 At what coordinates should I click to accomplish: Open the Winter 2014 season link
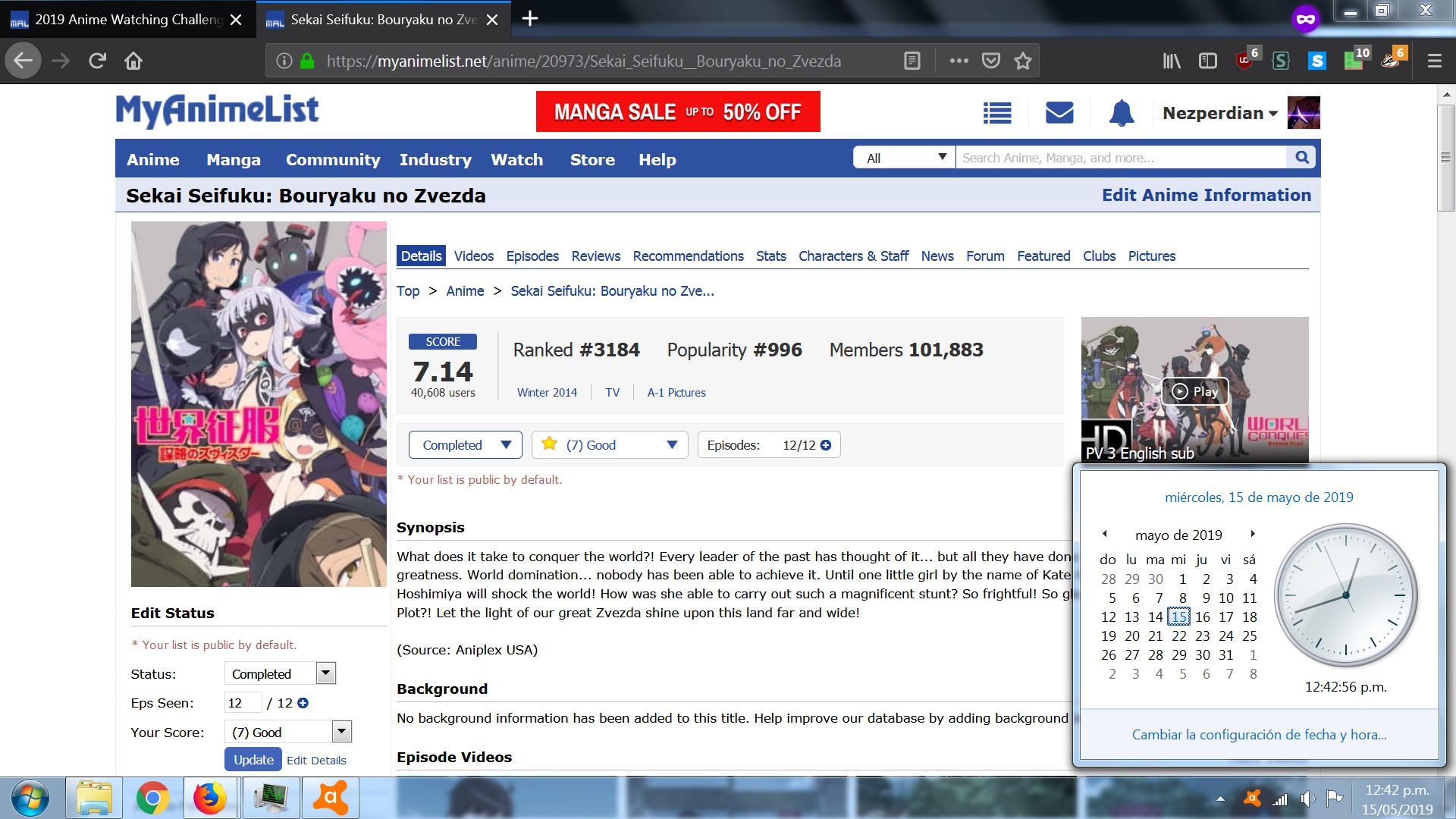click(x=547, y=393)
